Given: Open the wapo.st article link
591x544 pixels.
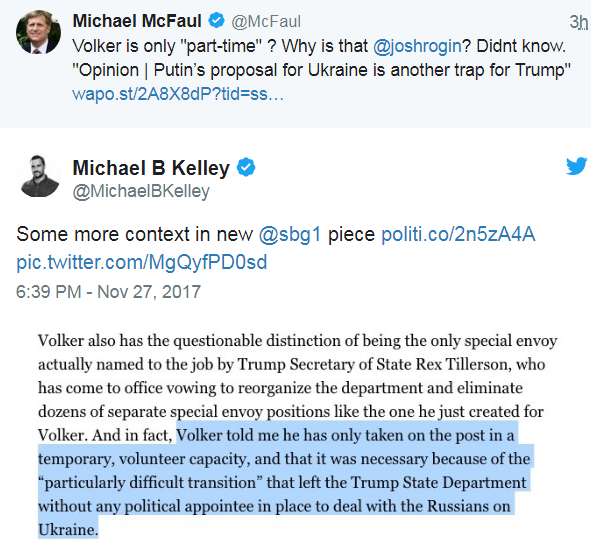Looking at the screenshot, I should 178,94.
